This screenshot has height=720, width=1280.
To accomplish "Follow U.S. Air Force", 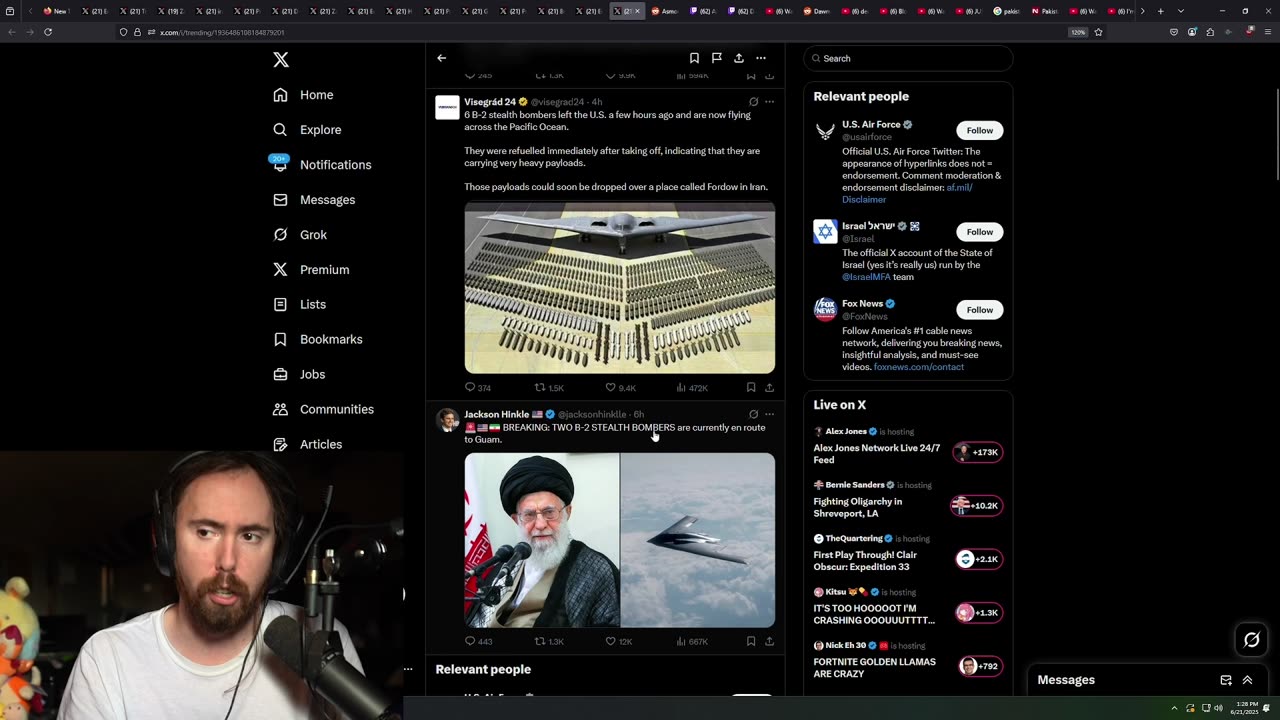I will point(979,130).
